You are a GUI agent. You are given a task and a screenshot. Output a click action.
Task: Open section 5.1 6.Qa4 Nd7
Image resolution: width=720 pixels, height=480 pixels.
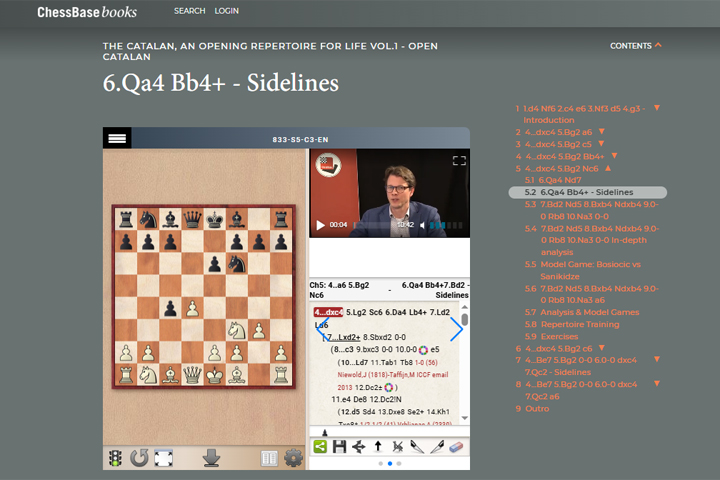[553, 180]
